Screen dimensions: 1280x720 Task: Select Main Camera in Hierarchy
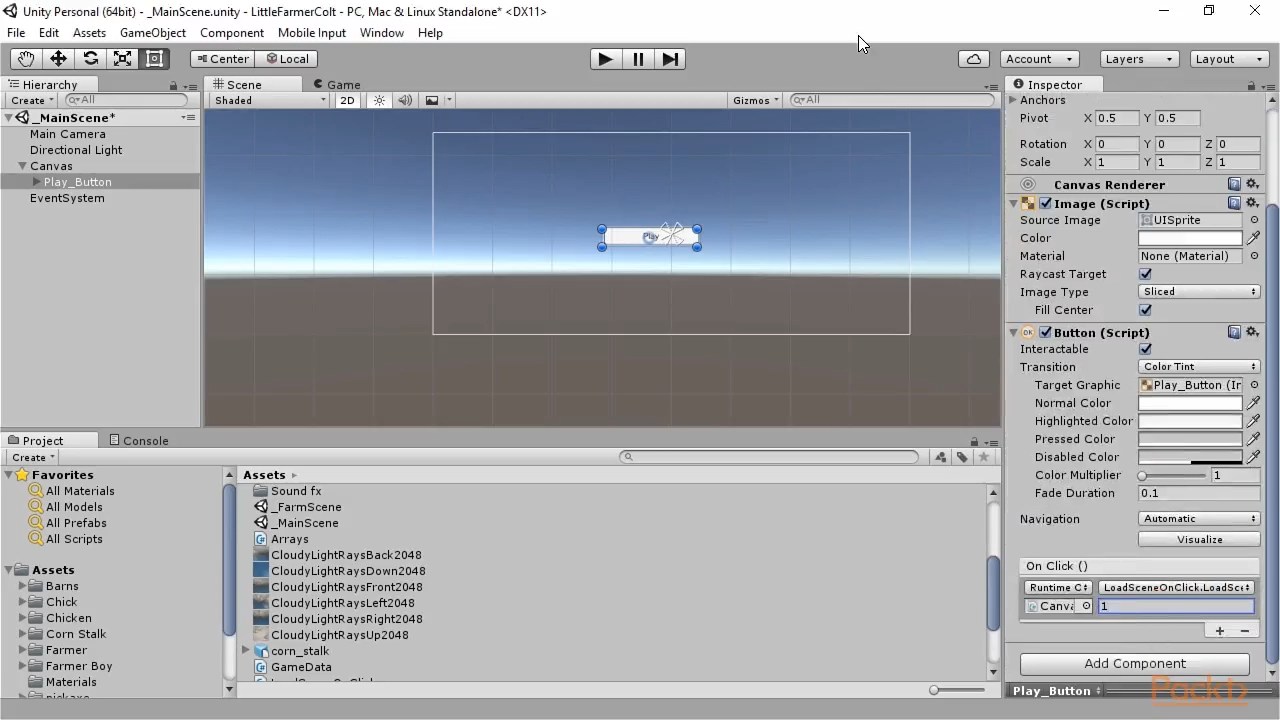67,134
